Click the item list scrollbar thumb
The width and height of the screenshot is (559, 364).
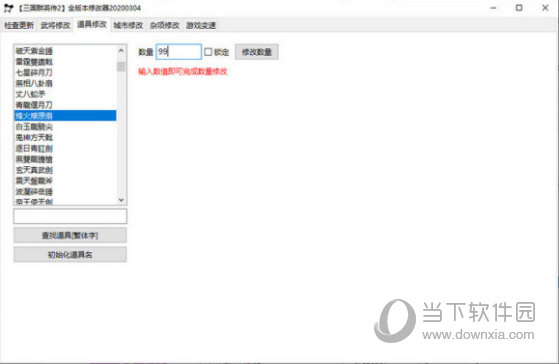point(121,66)
